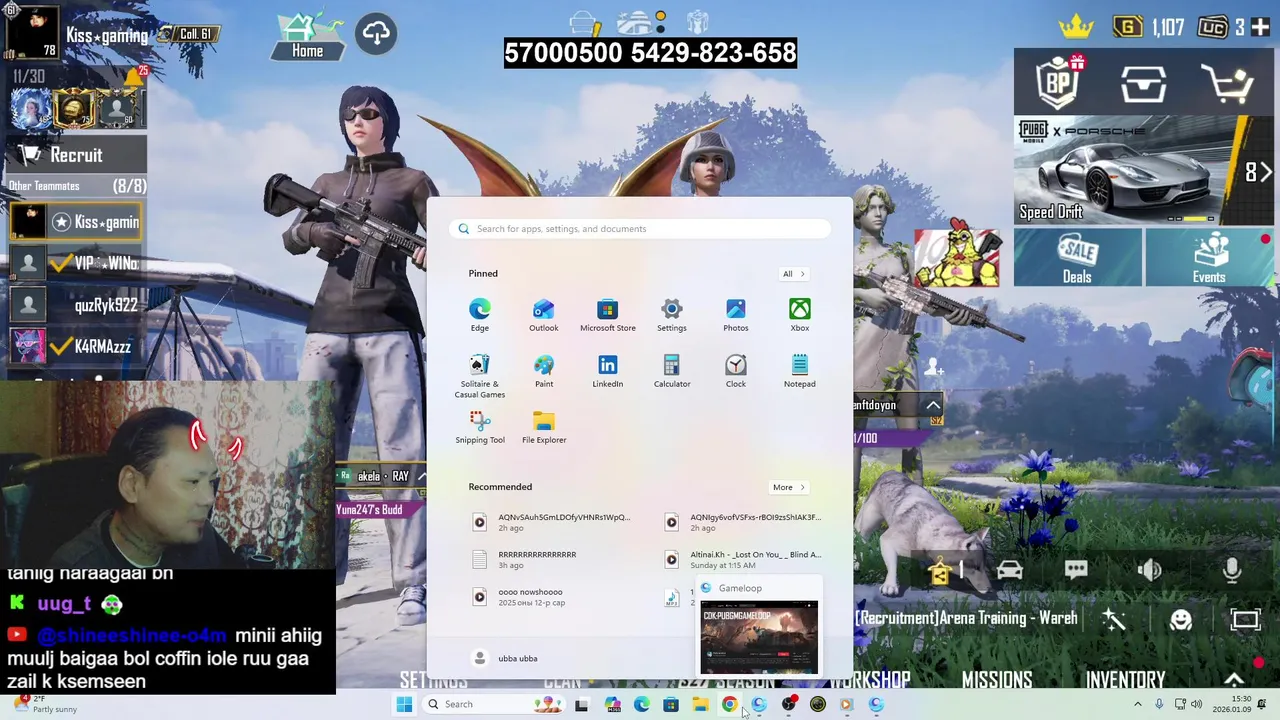Open the vehicle icon in lobby bar
Screen dimensions: 1280x720
[1009, 570]
